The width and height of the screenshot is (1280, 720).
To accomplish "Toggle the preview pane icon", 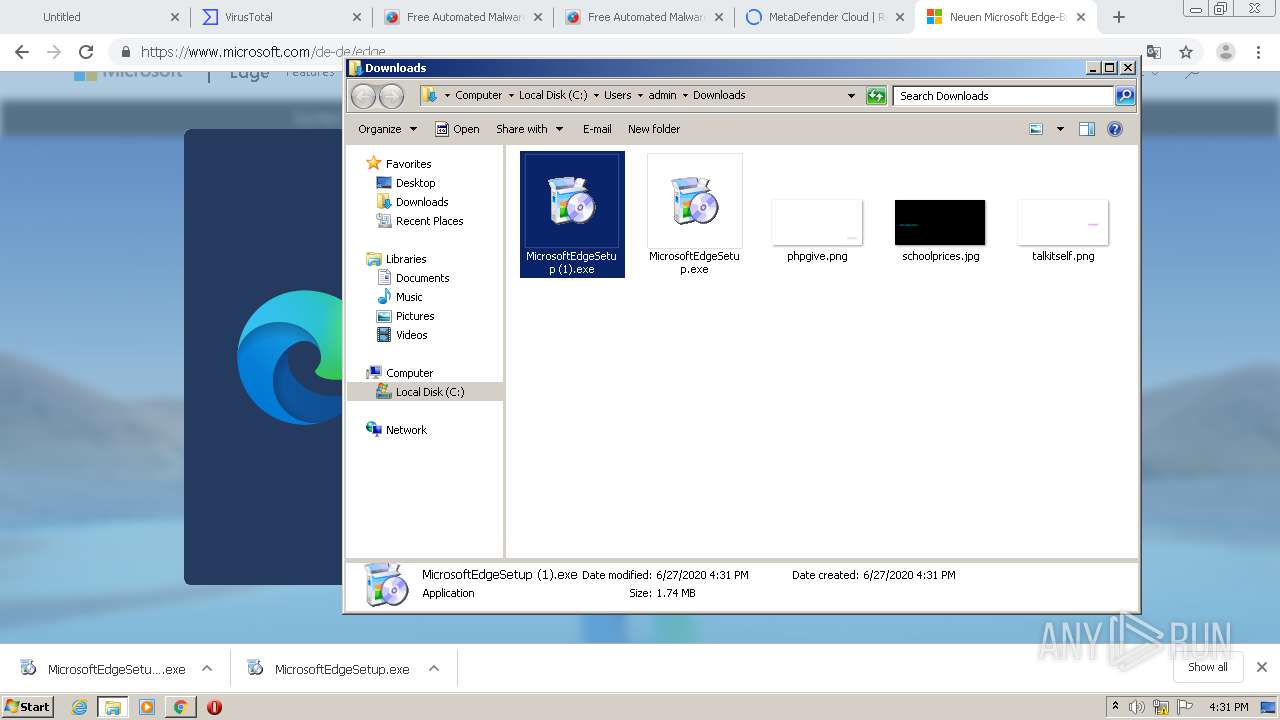I will point(1087,129).
